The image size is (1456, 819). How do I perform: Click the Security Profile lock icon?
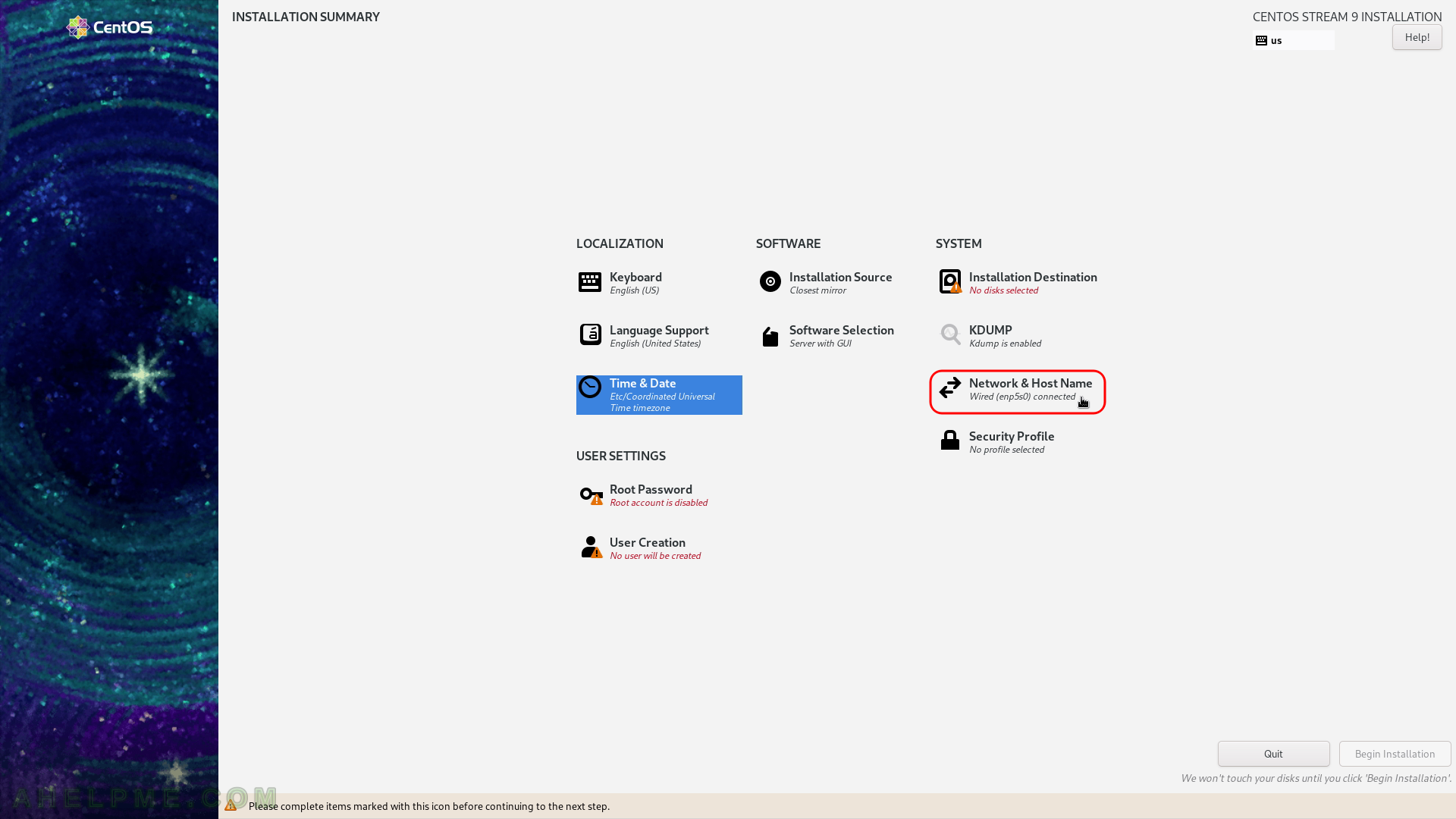pos(950,440)
